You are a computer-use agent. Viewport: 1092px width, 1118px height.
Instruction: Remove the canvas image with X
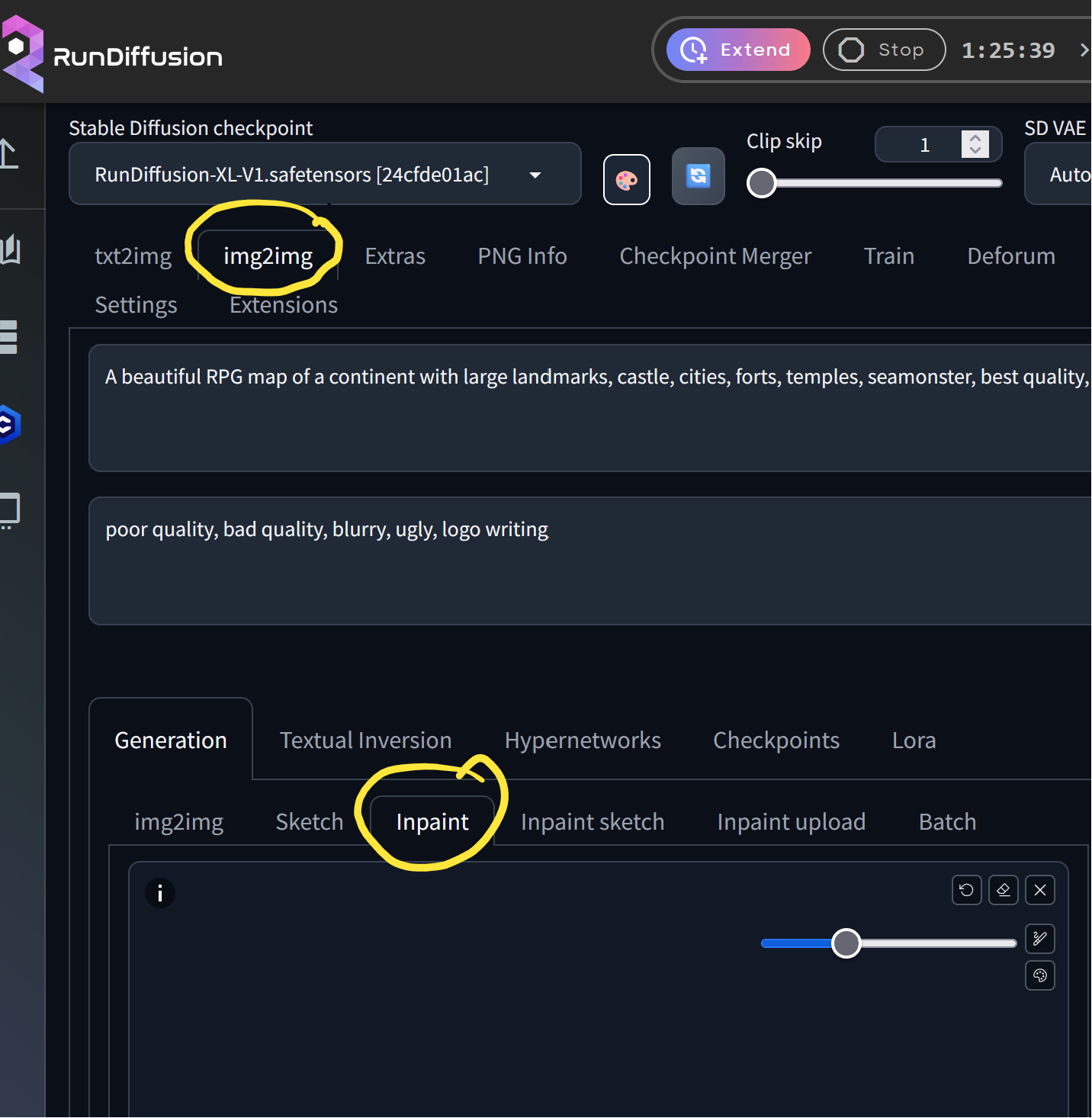click(x=1040, y=890)
